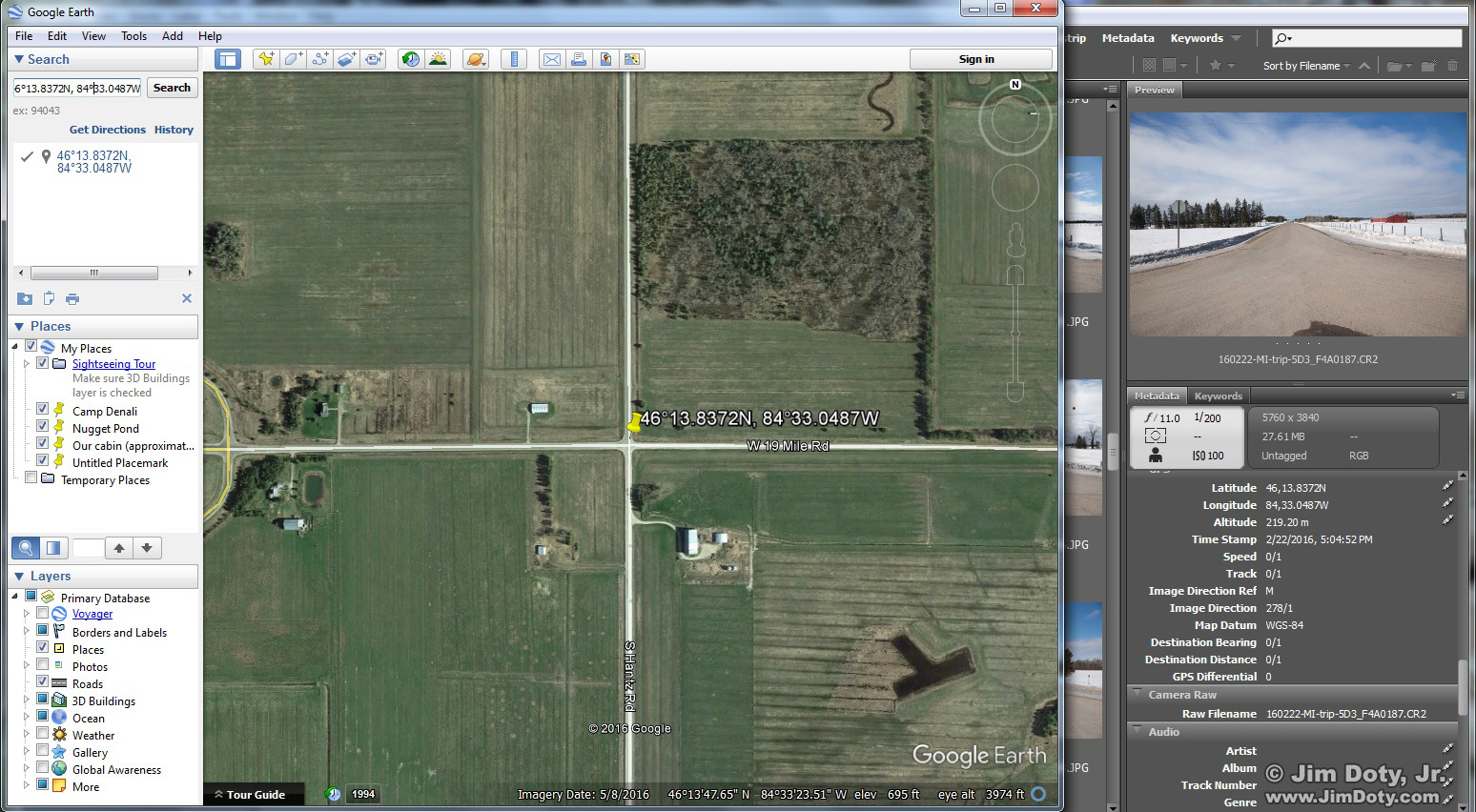Screen dimensions: 1476x812
Task: Open the Edit menu
Action: [x=57, y=36]
